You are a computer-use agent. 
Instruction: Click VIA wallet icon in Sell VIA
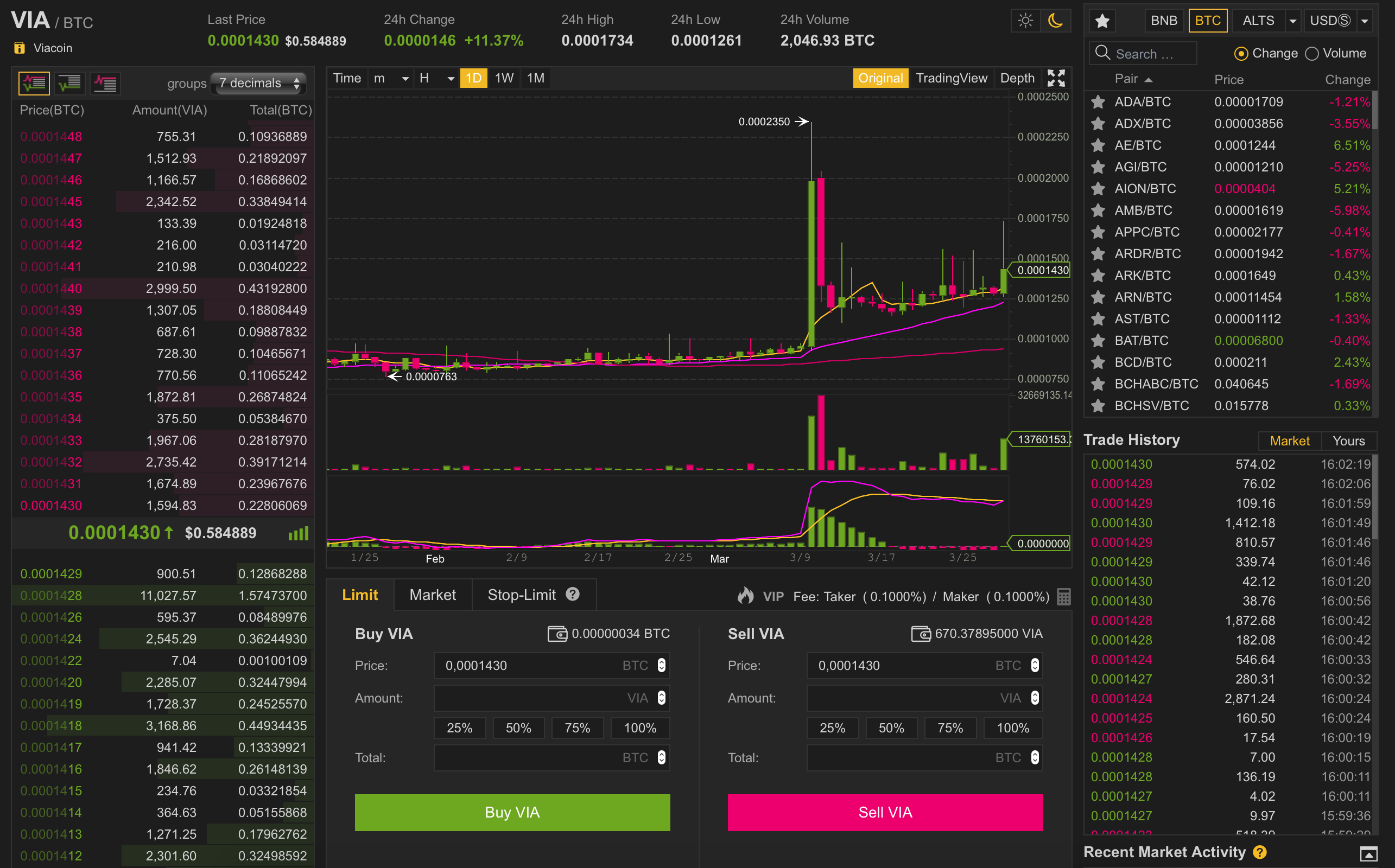click(921, 634)
